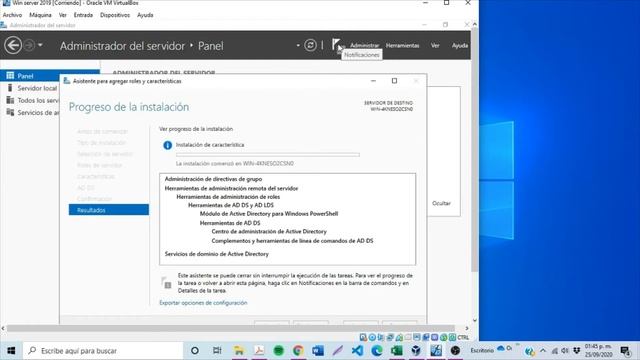Open the VirtualBox Máquina menu
This screenshot has height=360, width=640.
click(x=40, y=15)
